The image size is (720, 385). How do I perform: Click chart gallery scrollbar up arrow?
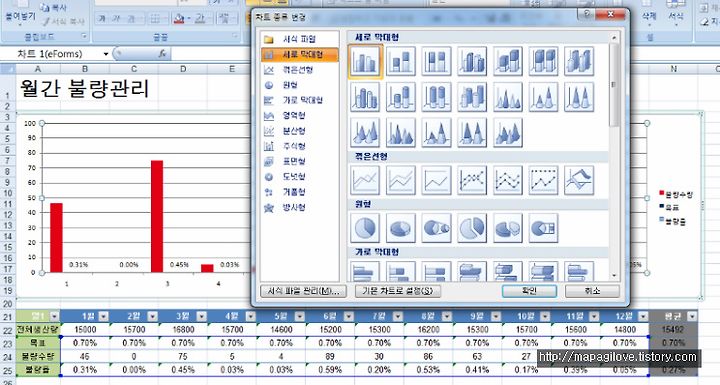tap(614, 38)
